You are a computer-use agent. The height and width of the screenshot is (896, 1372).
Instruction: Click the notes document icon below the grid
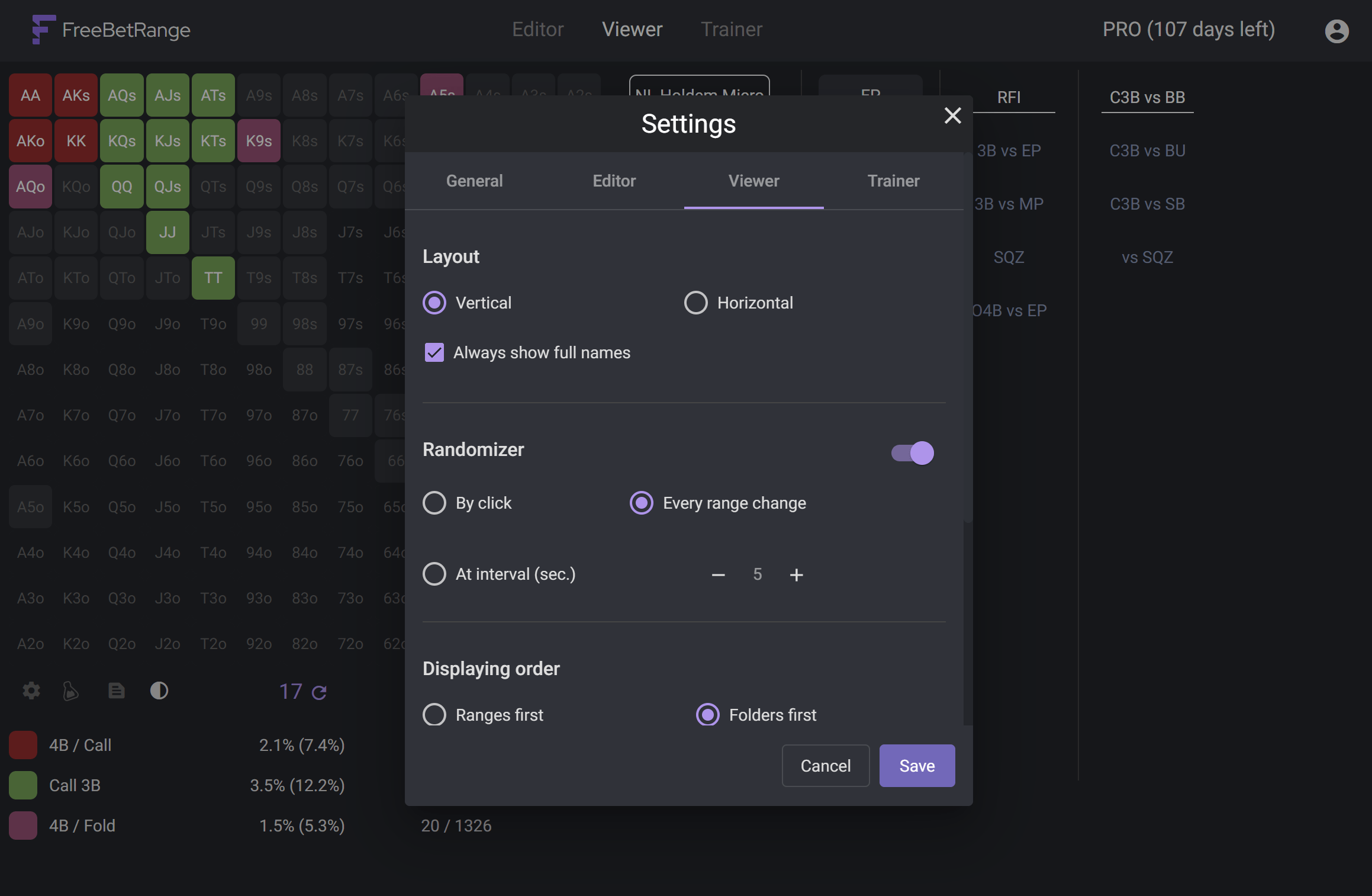point(117,691)
